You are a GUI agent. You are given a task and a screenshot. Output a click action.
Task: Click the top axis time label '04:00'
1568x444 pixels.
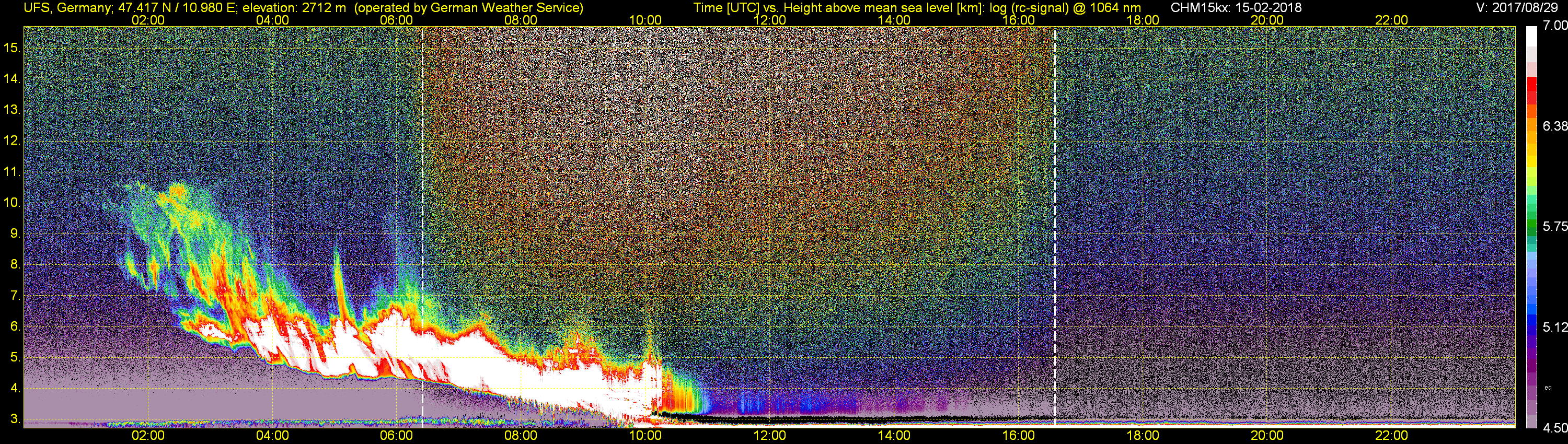point(273,20)
